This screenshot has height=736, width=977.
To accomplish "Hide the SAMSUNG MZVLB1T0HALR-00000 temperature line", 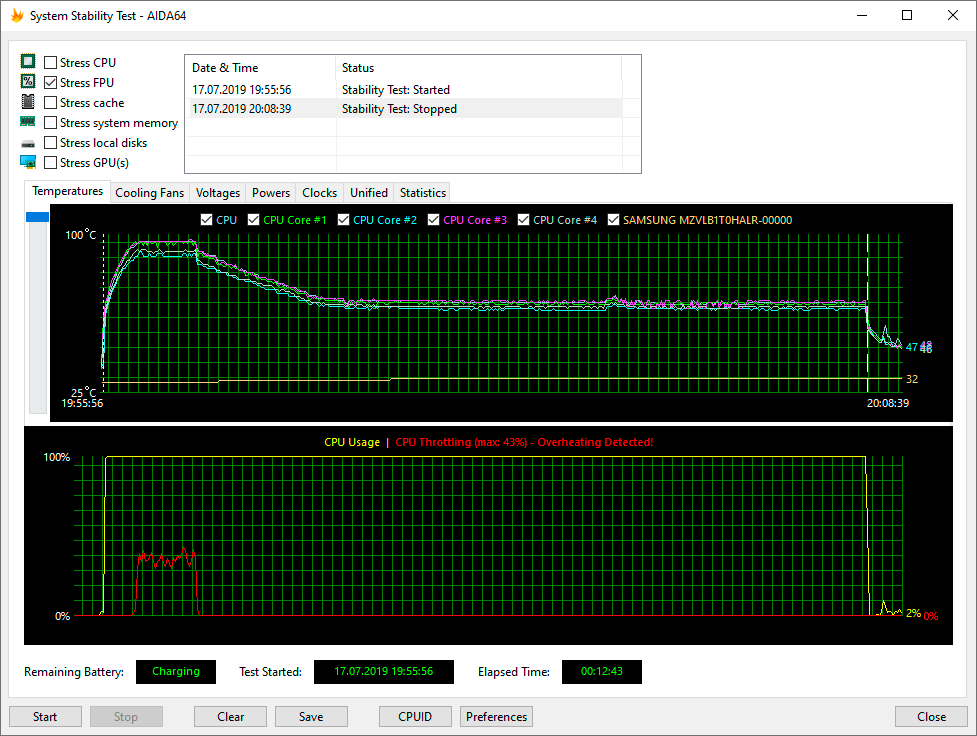I will coord(614,220).
